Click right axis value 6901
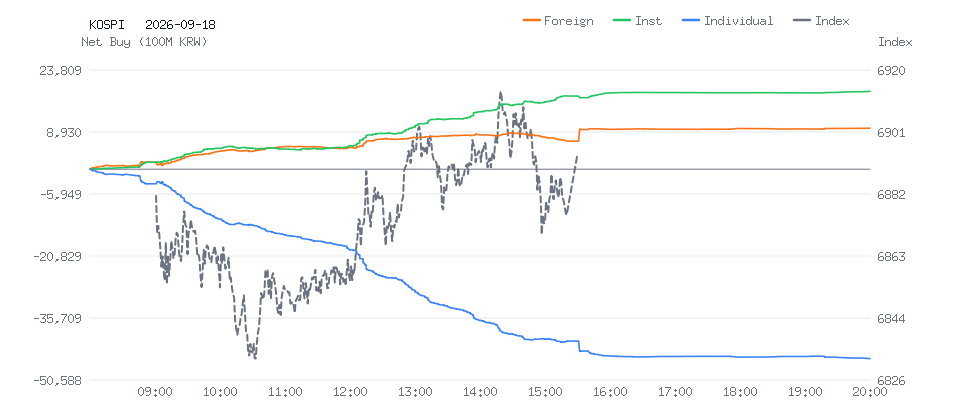 click(x=891, y=132)
